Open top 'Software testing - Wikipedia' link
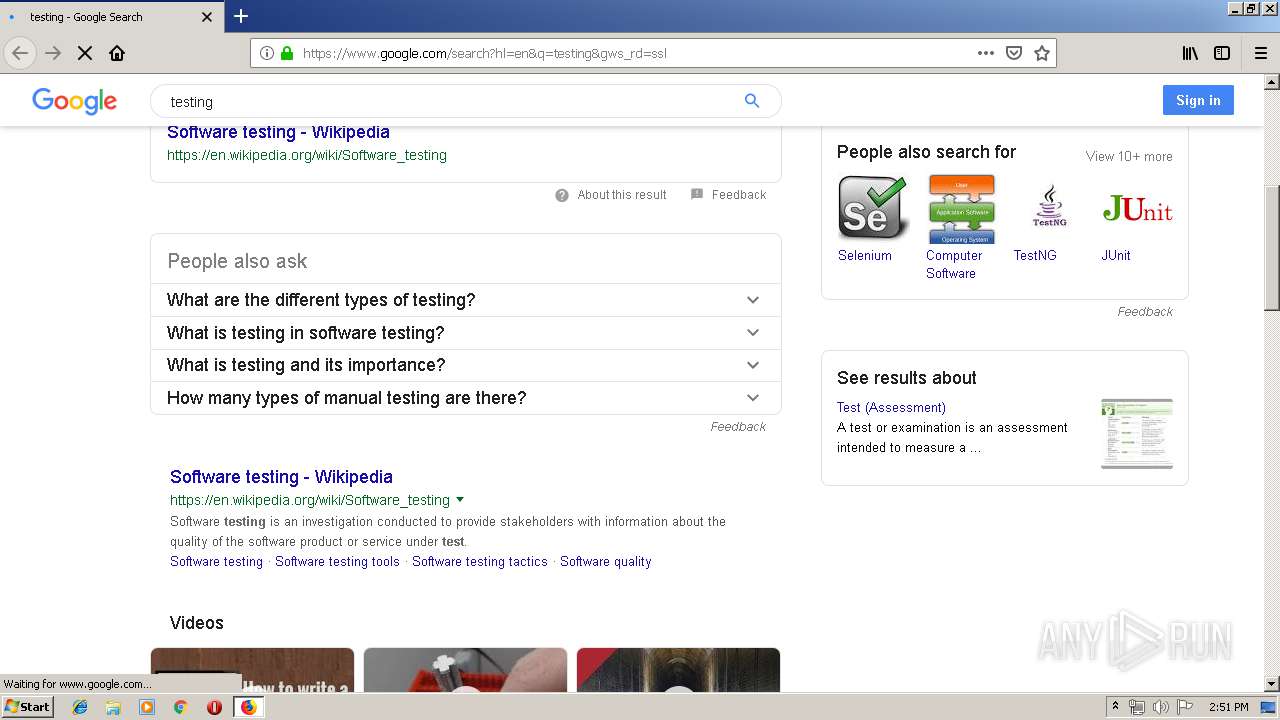The image size is (1280, 720). pos(278,132)
